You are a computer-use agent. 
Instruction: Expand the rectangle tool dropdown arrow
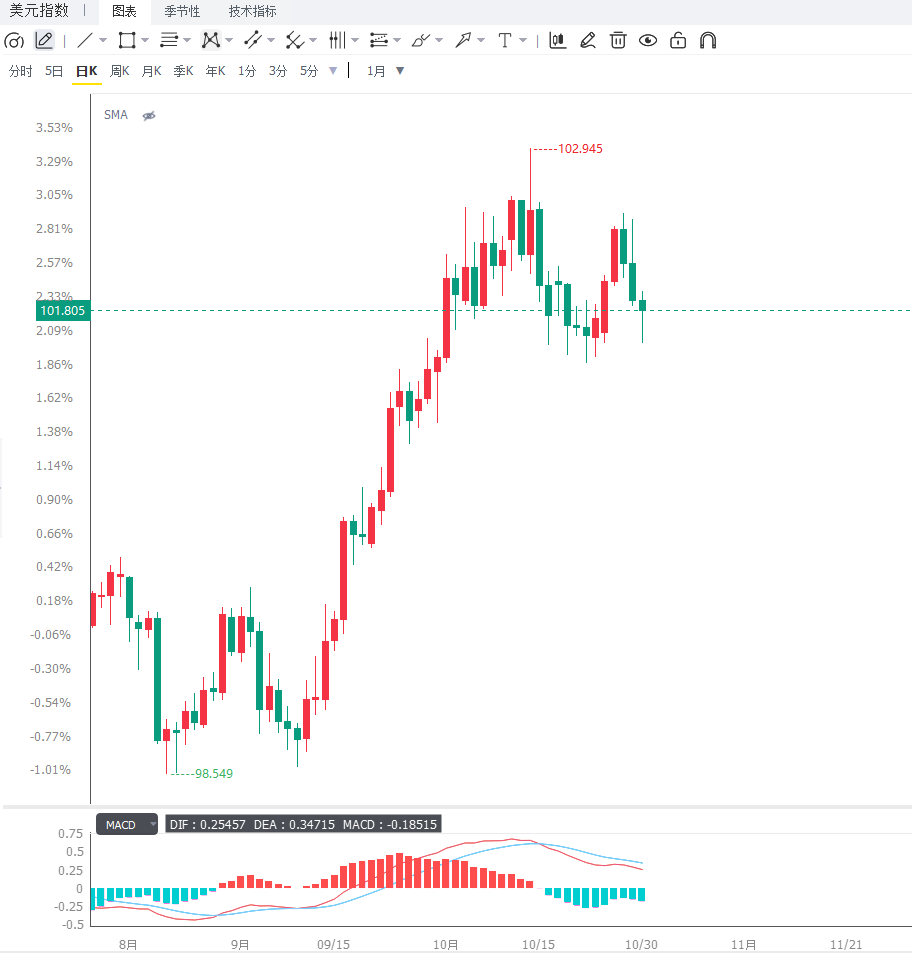145,41
